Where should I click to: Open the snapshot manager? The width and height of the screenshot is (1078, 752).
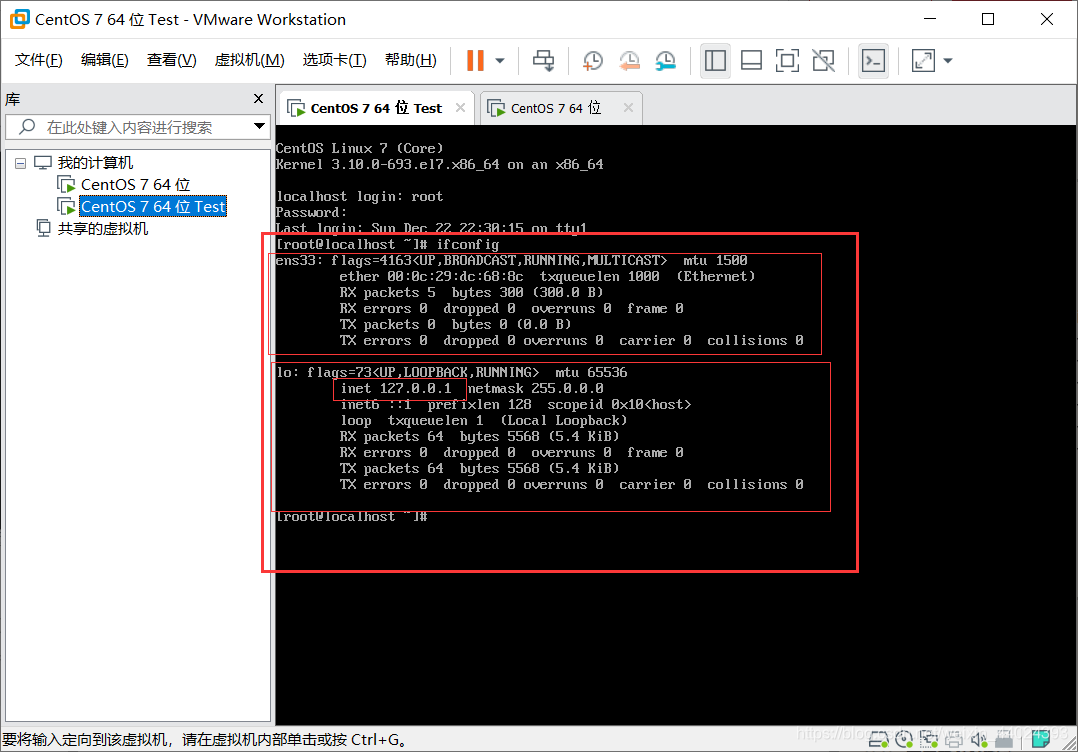pos(666,60)
